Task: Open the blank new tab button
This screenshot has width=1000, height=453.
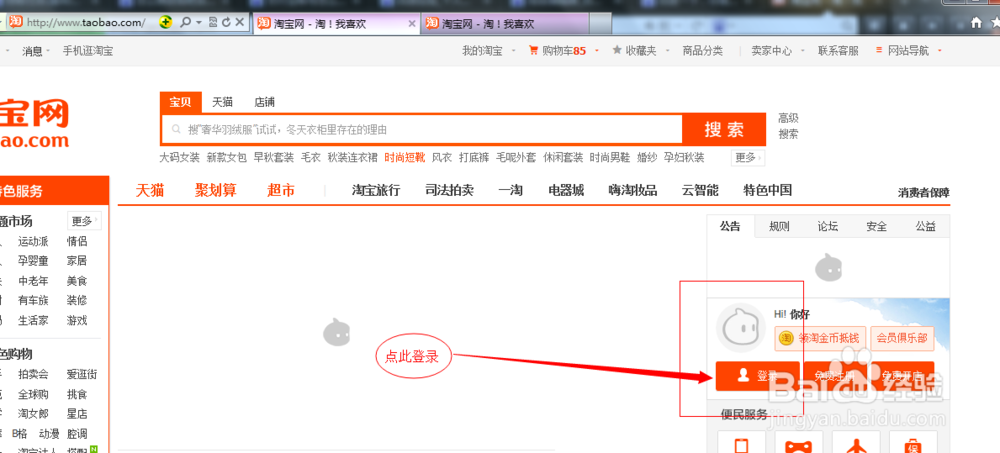Action: (599, 24)
